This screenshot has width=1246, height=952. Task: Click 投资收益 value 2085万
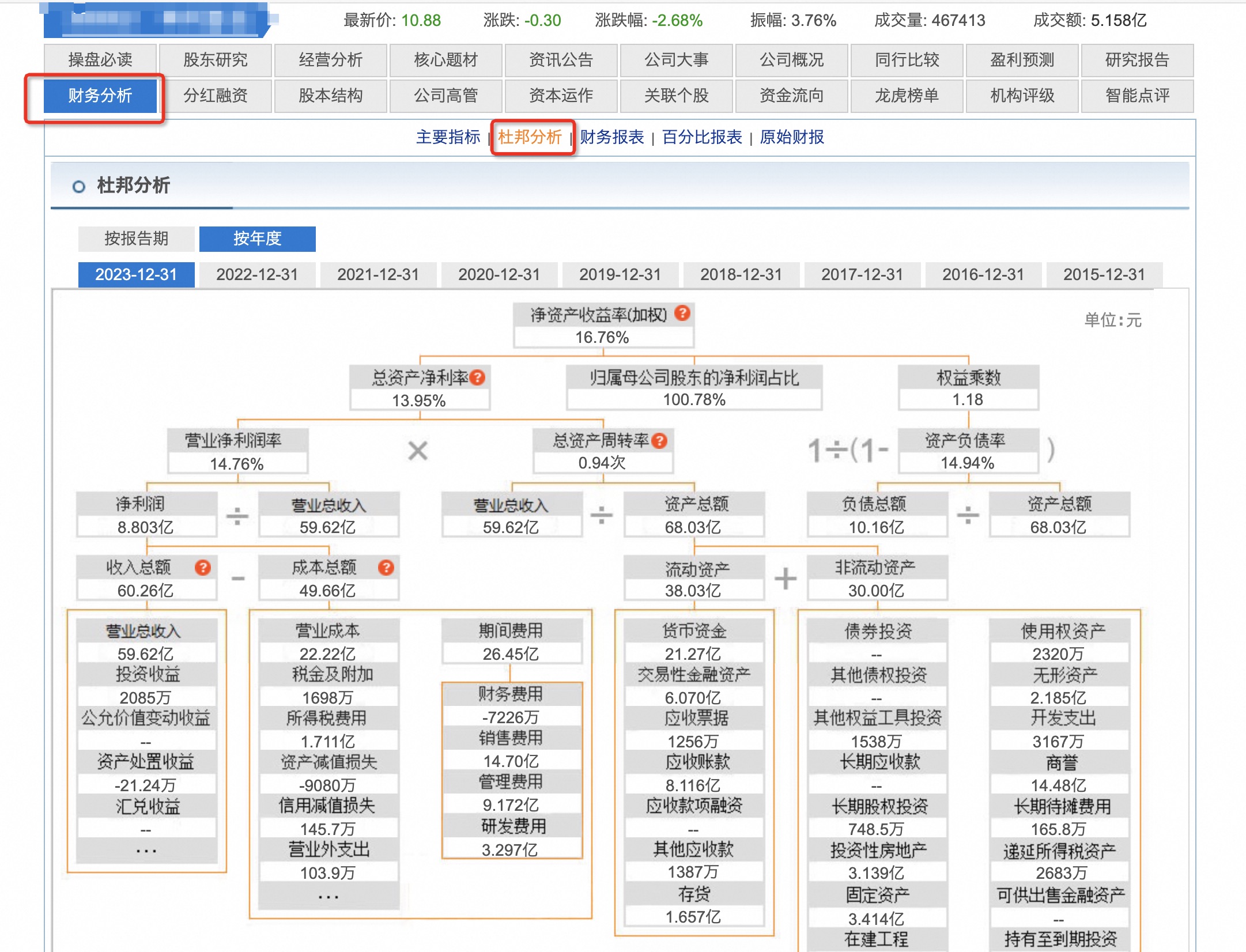146,698
